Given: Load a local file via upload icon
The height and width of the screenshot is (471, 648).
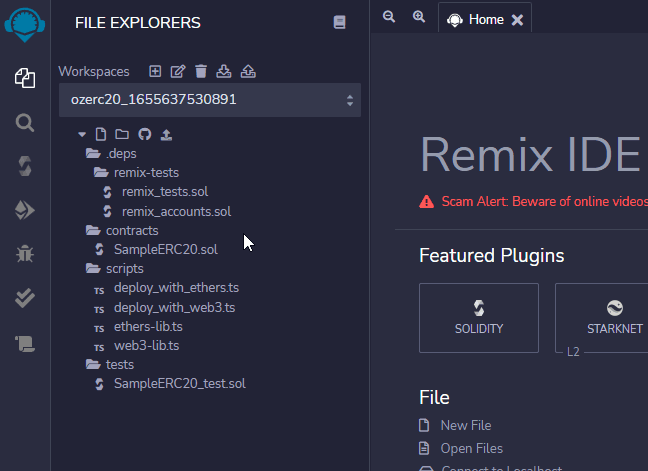Looking at the screenshot, I should pyautogui.click(x=166, y=134).
